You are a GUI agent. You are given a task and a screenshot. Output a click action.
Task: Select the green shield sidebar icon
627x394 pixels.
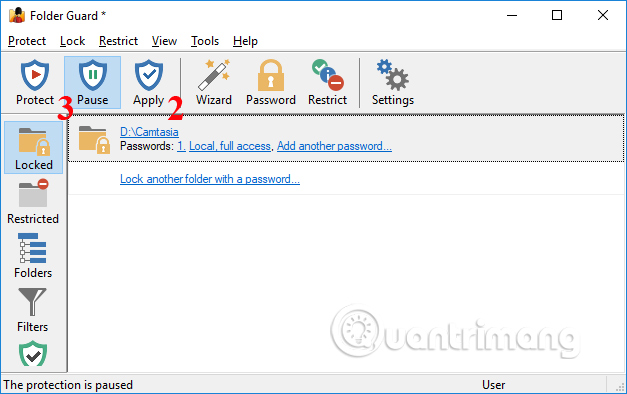point(33,353)
